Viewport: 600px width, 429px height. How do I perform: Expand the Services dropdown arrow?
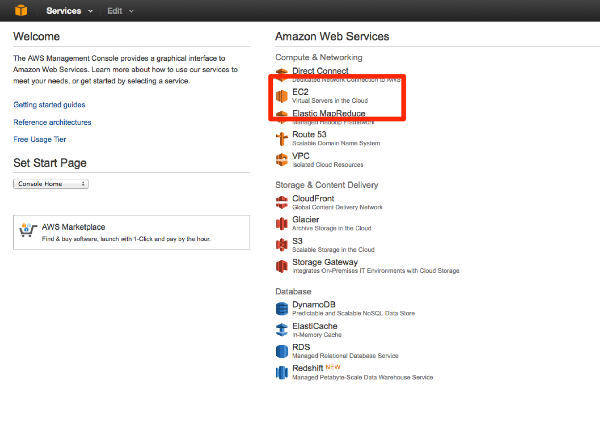pyautogui.click(x=90, y=11)
